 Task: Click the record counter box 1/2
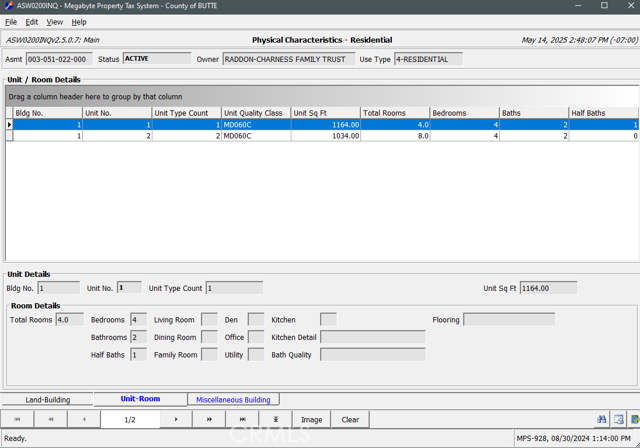tap(130, 419)
